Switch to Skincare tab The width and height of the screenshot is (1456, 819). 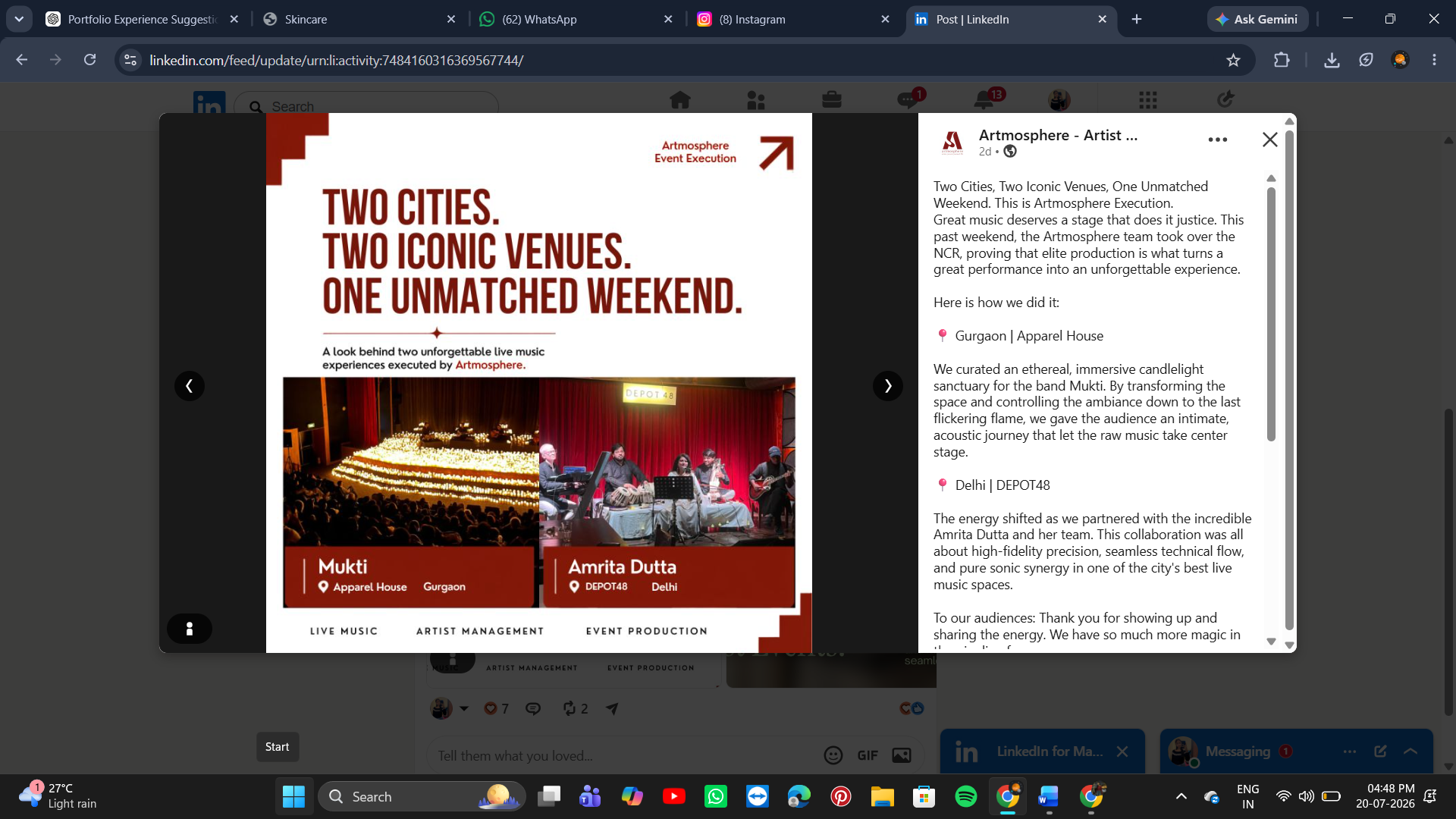pyautogui.click(x=360, y=20)
